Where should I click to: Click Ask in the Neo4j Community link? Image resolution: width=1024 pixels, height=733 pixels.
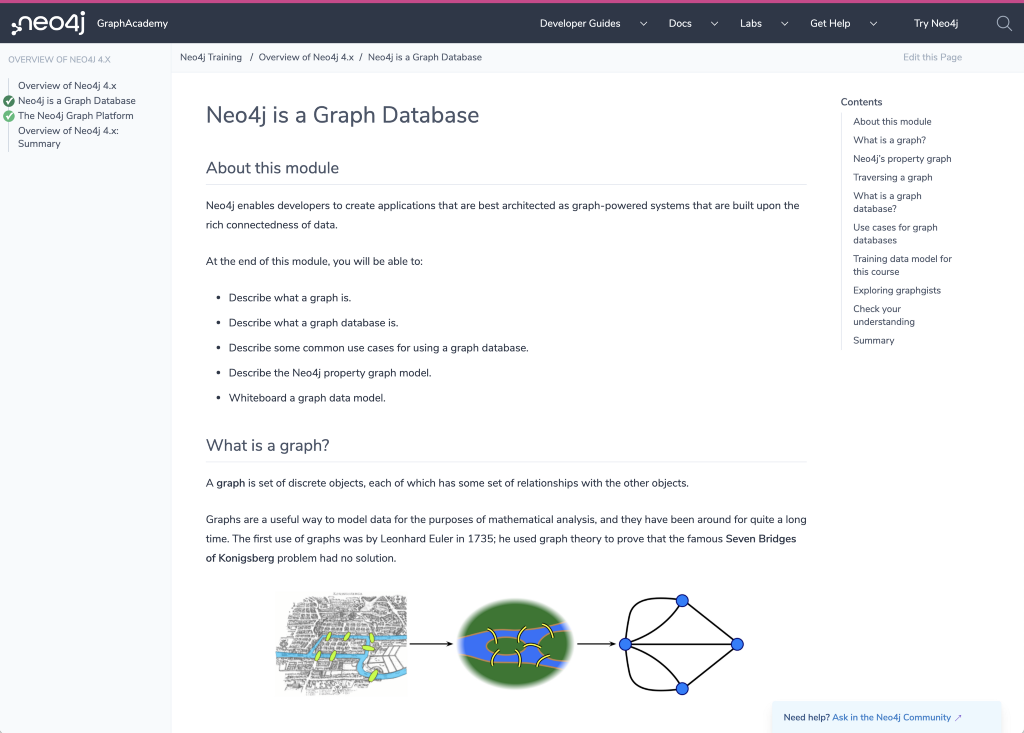pyautogui.click(x=891, y=717)
